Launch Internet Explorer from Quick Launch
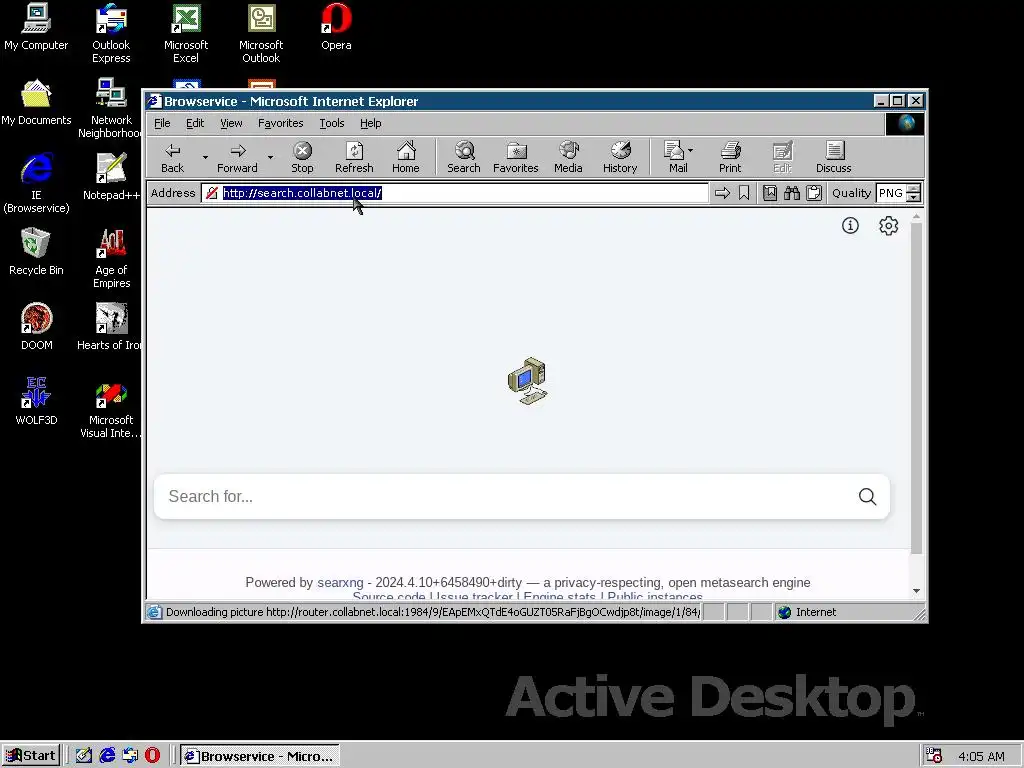1024x768 pixels. coord(107,756)
